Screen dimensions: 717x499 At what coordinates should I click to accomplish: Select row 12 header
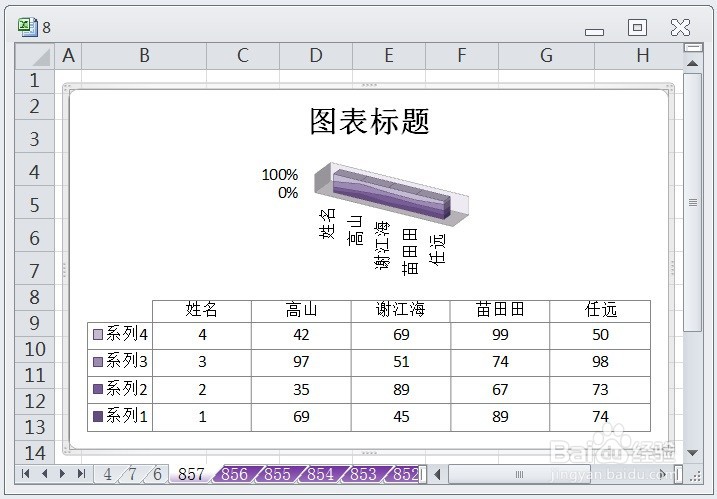[x=35, y=401]
